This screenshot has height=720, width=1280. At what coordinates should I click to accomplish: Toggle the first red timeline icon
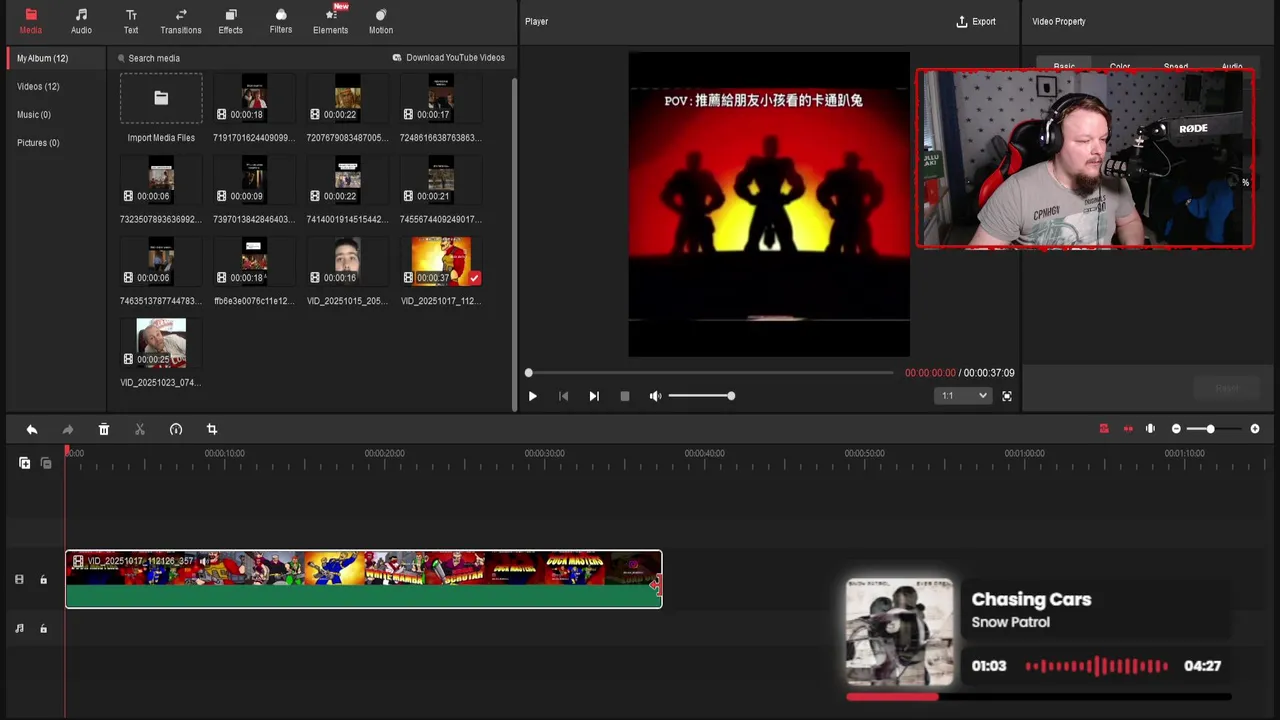pos(1104,429)
